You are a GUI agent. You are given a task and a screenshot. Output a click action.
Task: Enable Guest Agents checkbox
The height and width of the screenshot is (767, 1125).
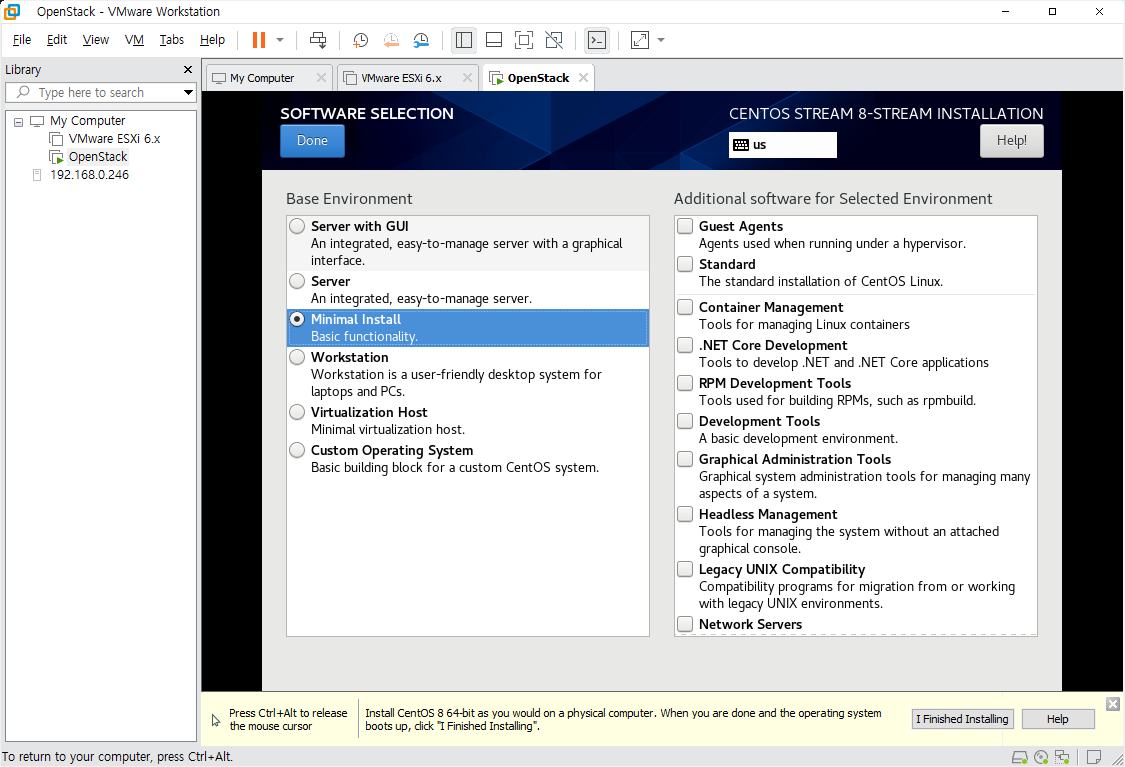685,226
